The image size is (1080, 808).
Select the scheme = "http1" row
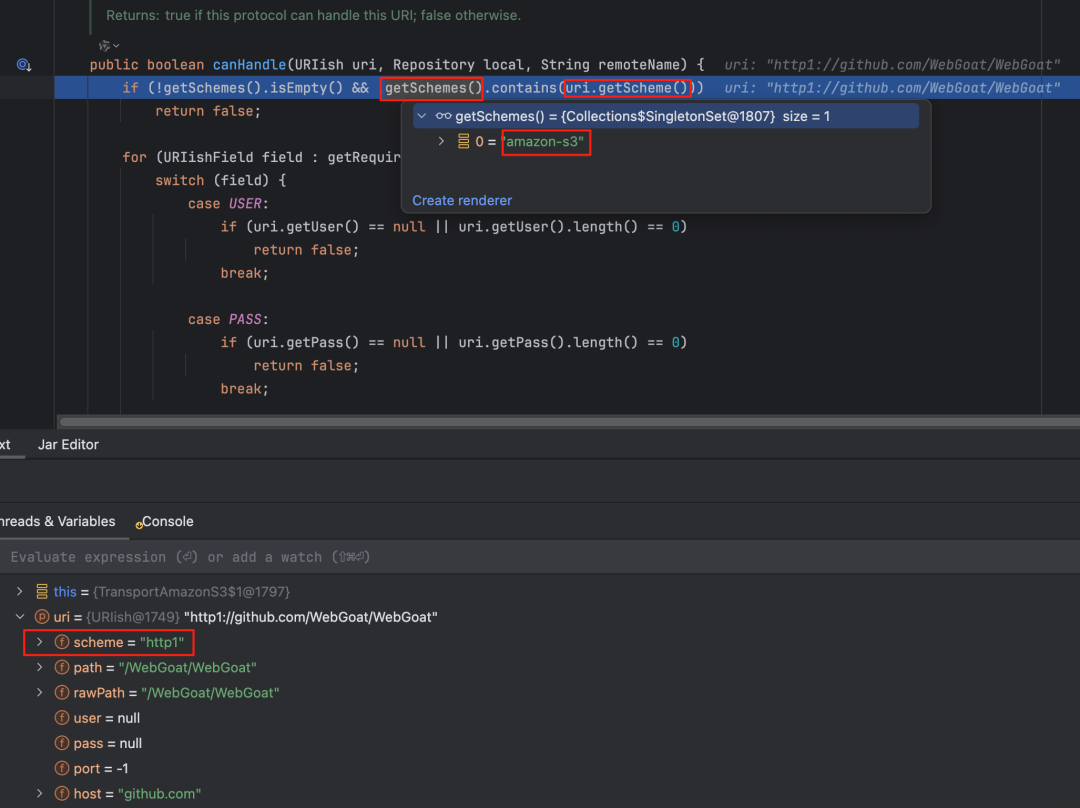coord(540,642)
